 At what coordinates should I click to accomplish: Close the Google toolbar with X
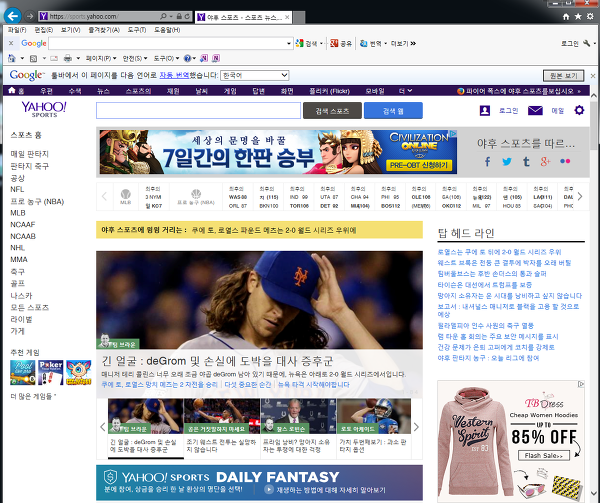click(x=11, y=43)
